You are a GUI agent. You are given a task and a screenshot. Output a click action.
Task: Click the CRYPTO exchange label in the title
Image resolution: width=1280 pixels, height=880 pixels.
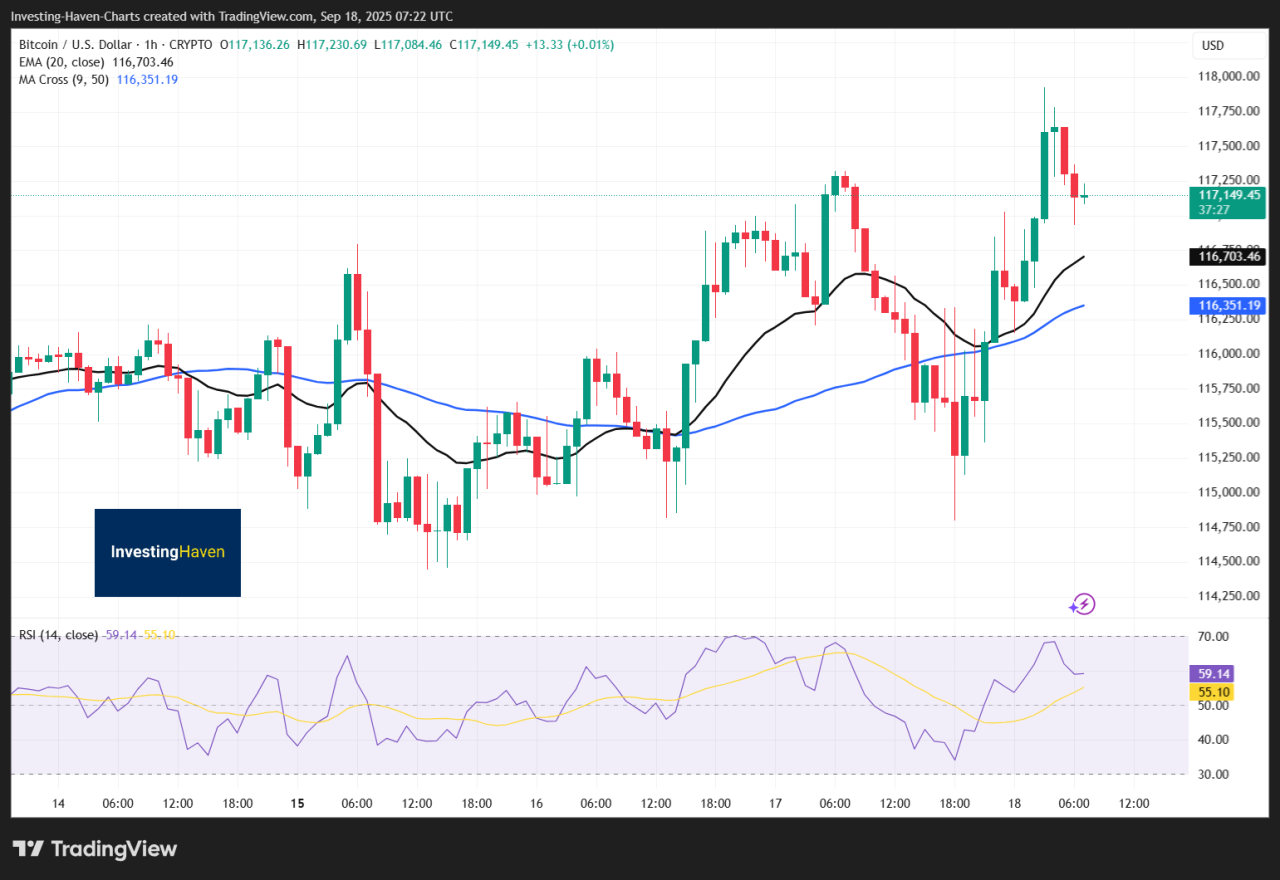[x=192, y=45]
